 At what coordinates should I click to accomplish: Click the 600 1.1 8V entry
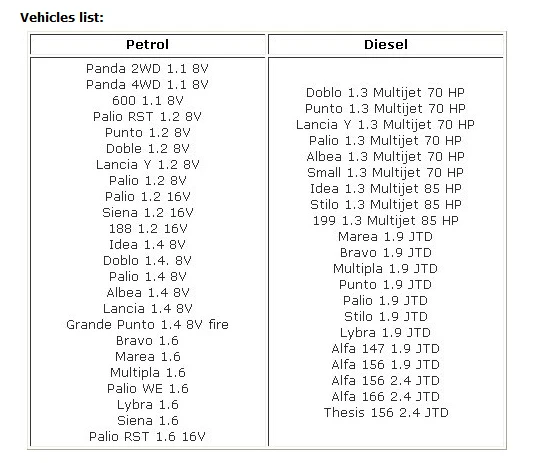click(x=147, y=100)
